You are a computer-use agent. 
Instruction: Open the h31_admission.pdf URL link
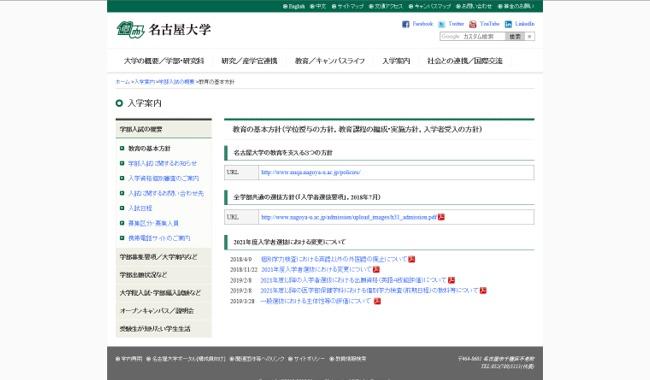(349, 217)
